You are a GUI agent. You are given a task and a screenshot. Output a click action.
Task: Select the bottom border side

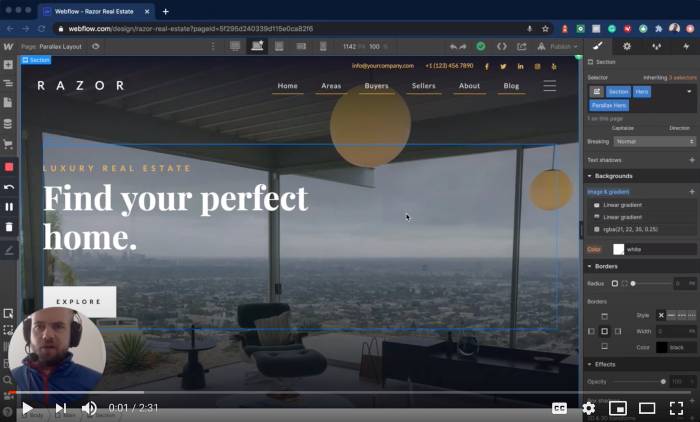604,346
